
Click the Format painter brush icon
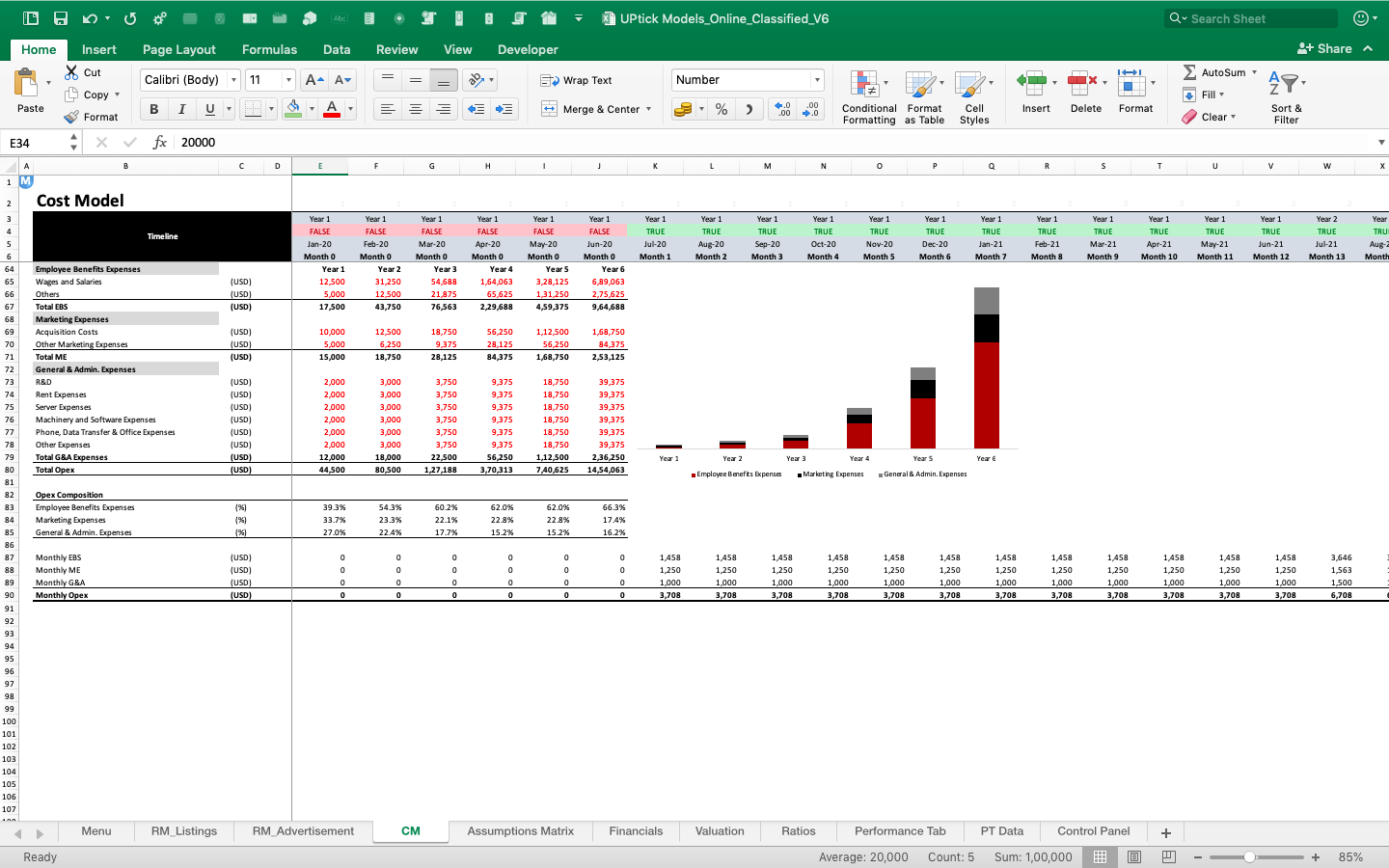[71, 117]
